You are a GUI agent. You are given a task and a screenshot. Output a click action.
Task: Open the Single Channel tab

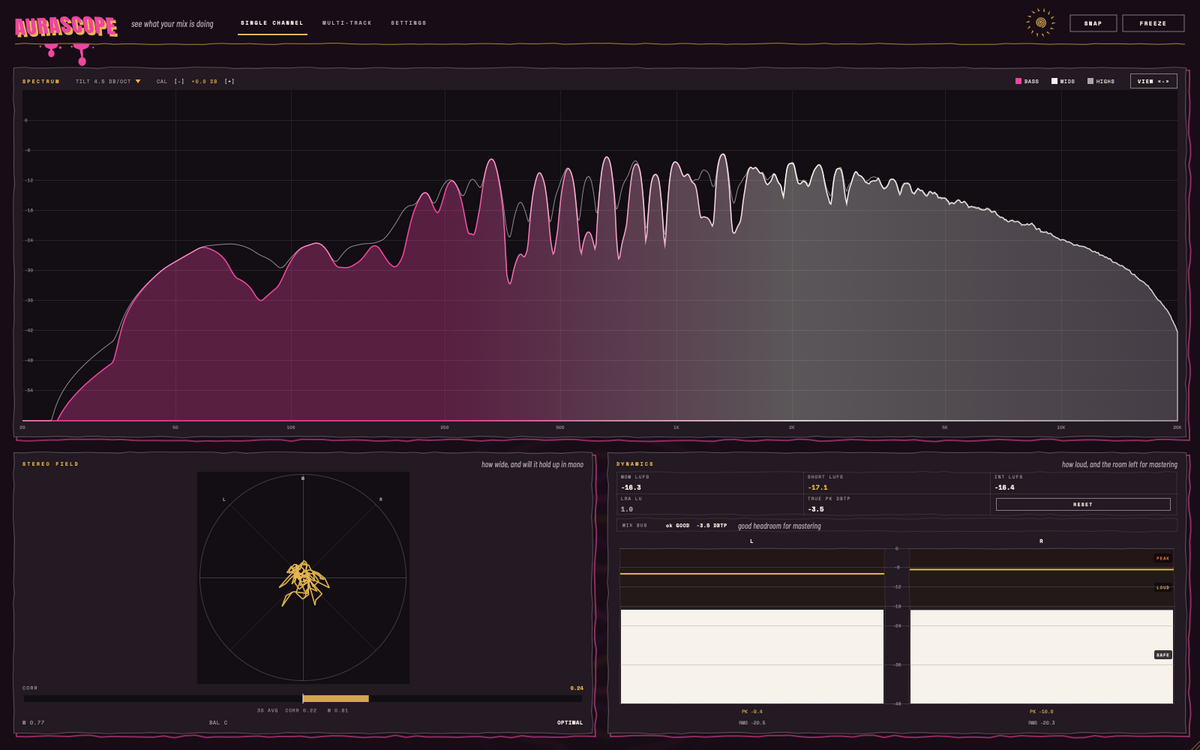[272, 23]
